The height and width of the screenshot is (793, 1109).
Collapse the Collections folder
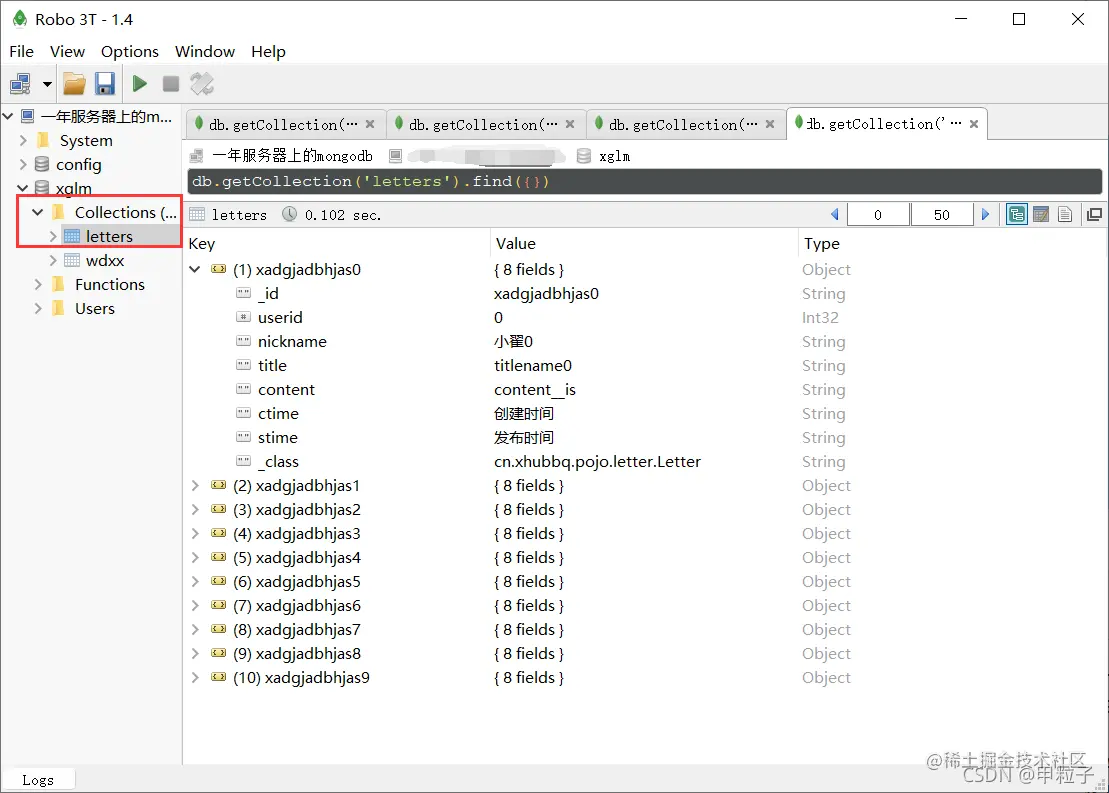point(37,212)
